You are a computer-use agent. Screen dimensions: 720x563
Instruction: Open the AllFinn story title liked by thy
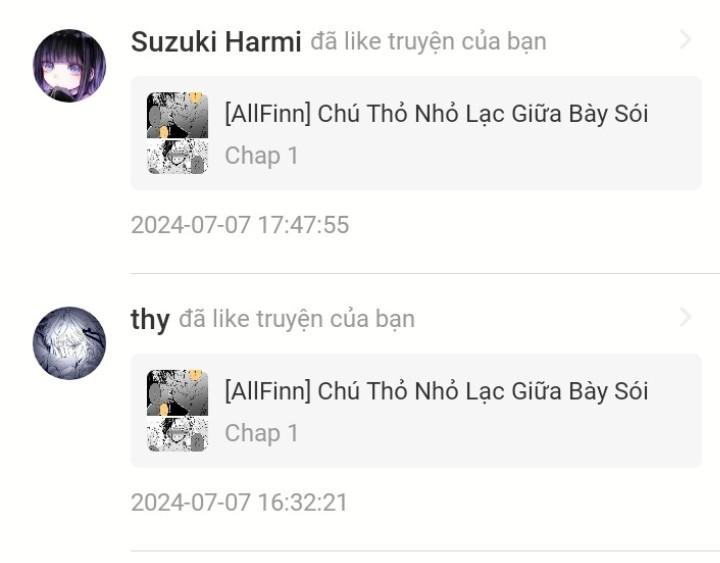tap(436, 391)
